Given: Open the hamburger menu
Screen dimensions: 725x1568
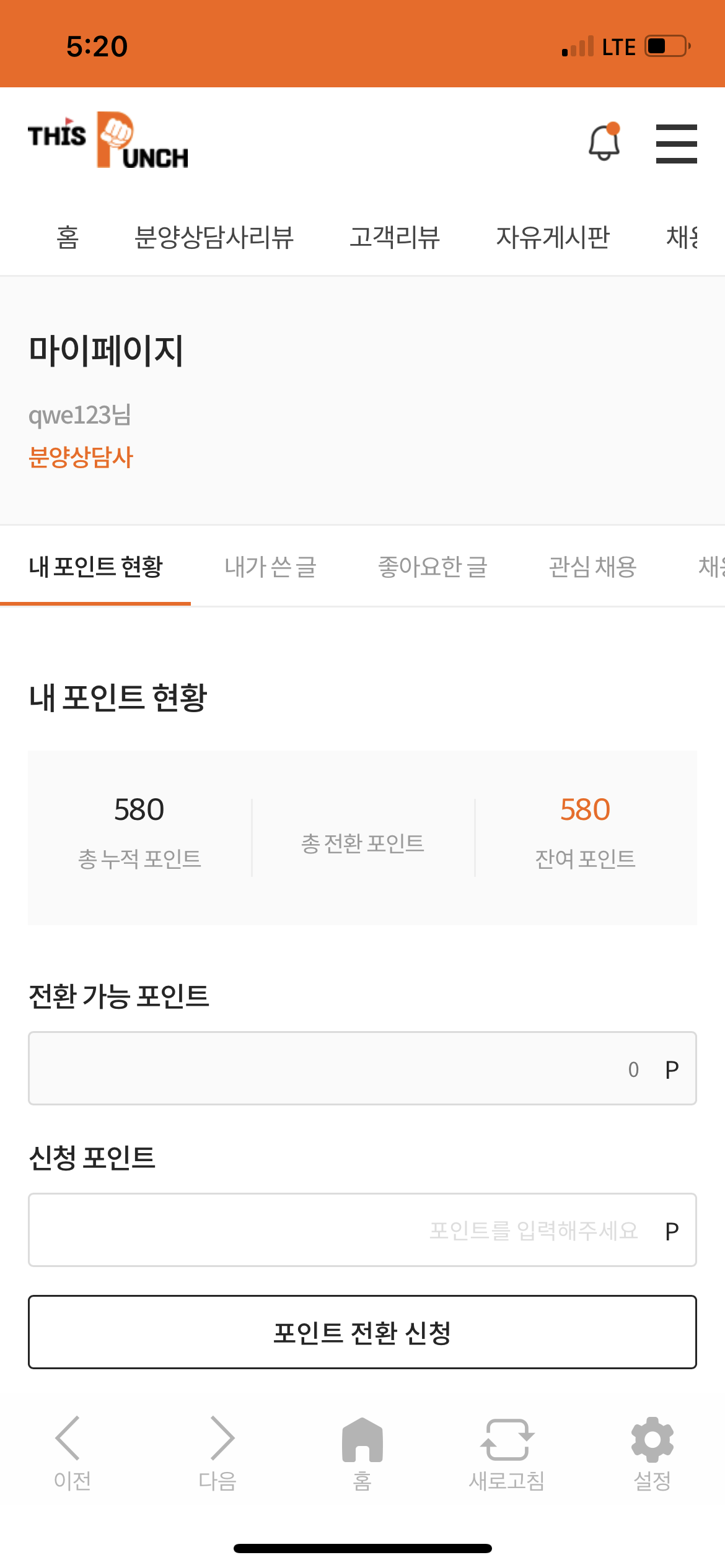Looking at the screenshot, I should (x=676, y=144).
